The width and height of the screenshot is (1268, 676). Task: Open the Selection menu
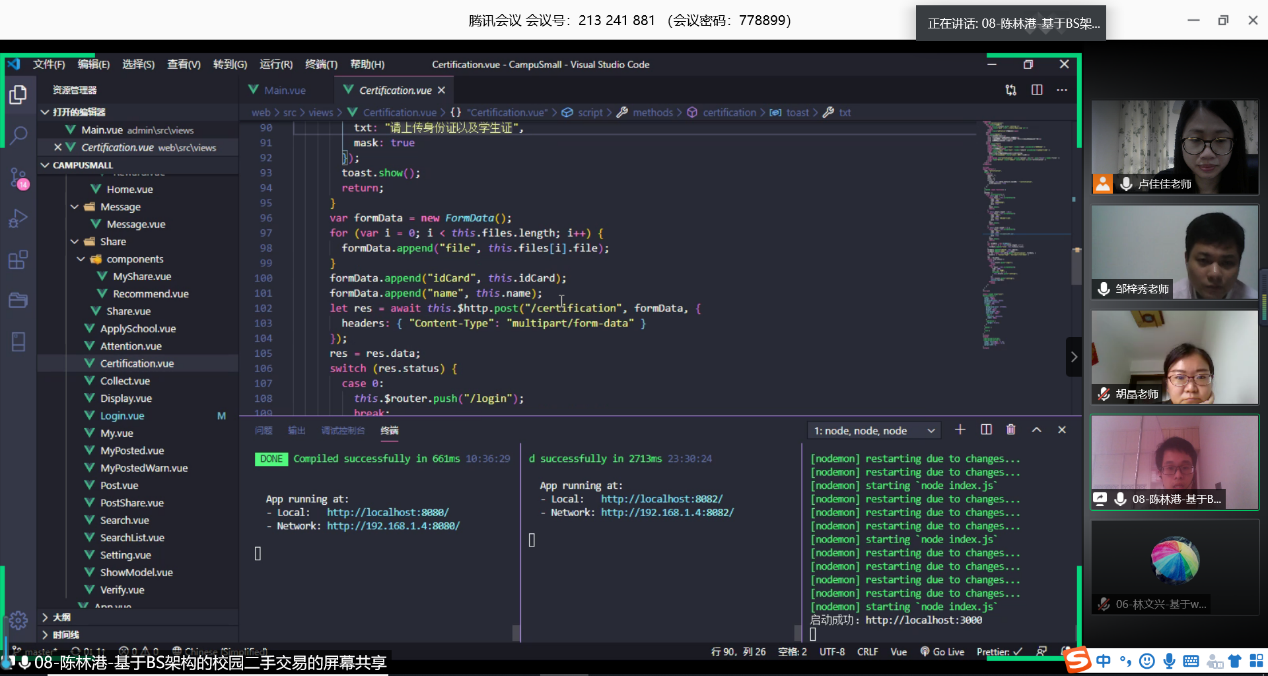[x=138, y=64]
